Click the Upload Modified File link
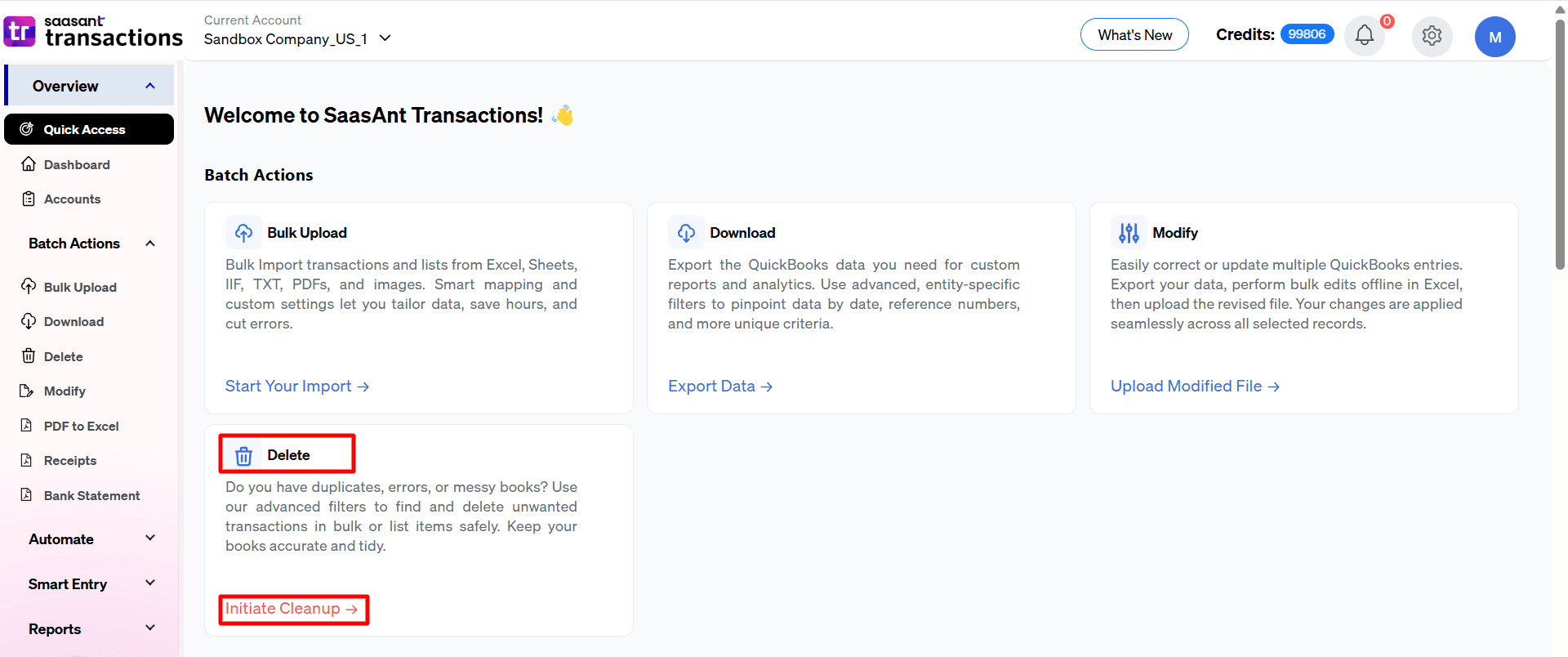Screen dimensions: 1568x657 coord(1195,387)
